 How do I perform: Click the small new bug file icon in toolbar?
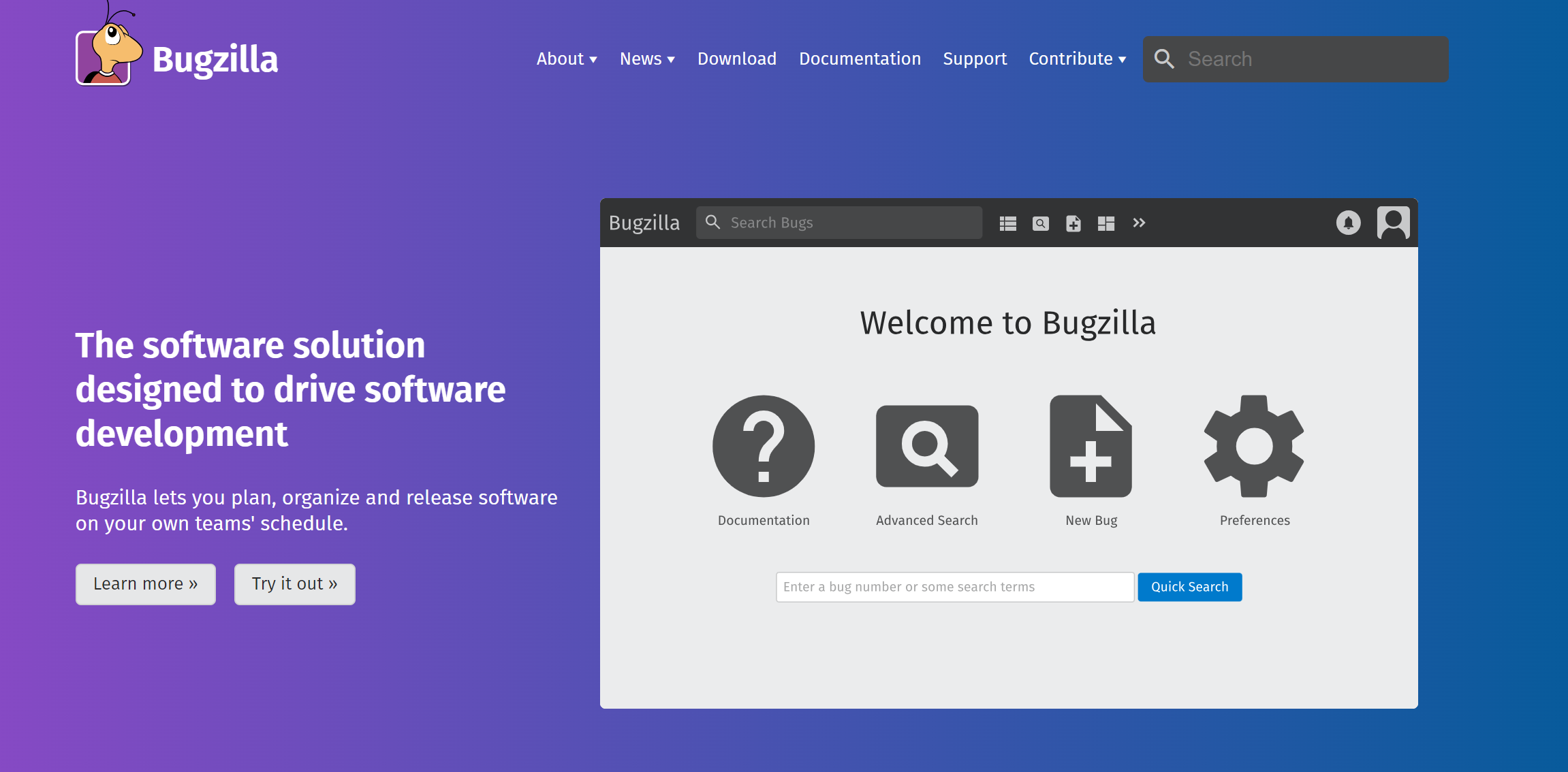click(x=1073, y=223)
